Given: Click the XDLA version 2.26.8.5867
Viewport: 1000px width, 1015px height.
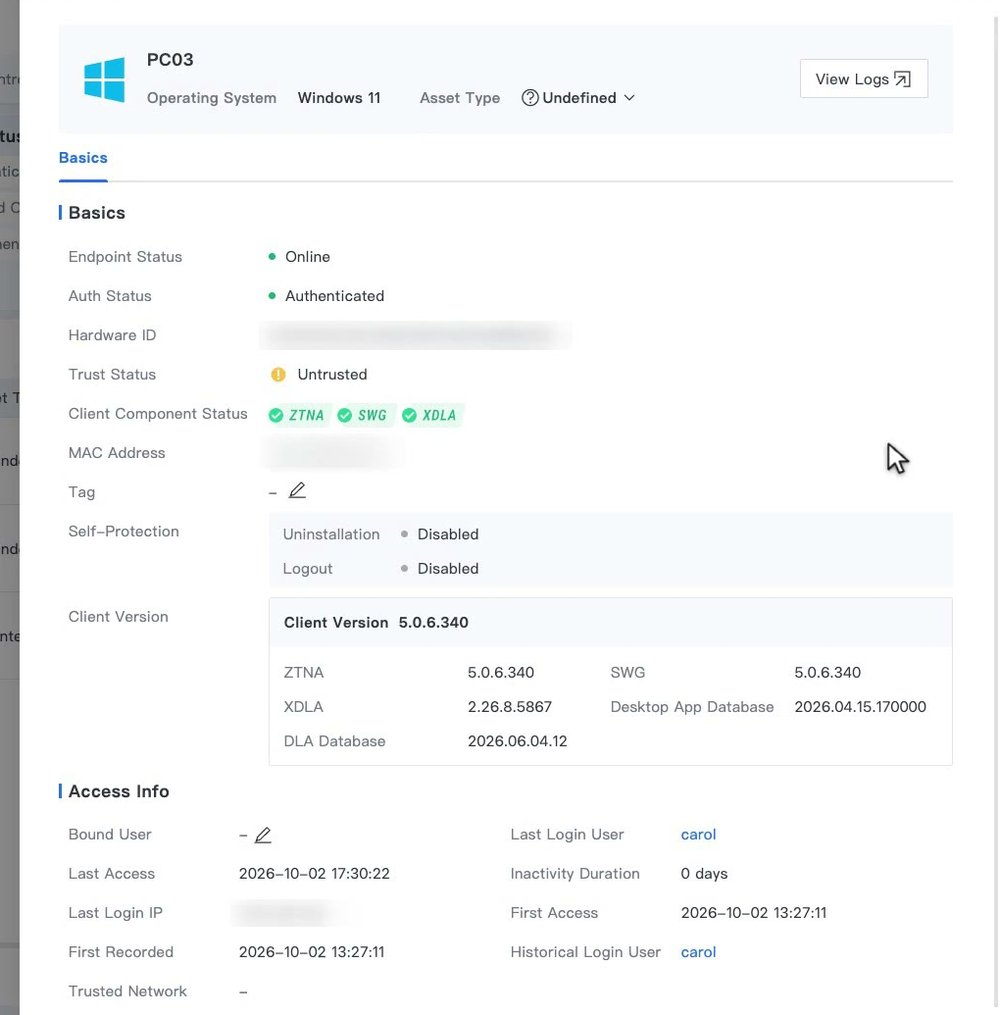Looking at the screenshot, I should tap(510, 707).
